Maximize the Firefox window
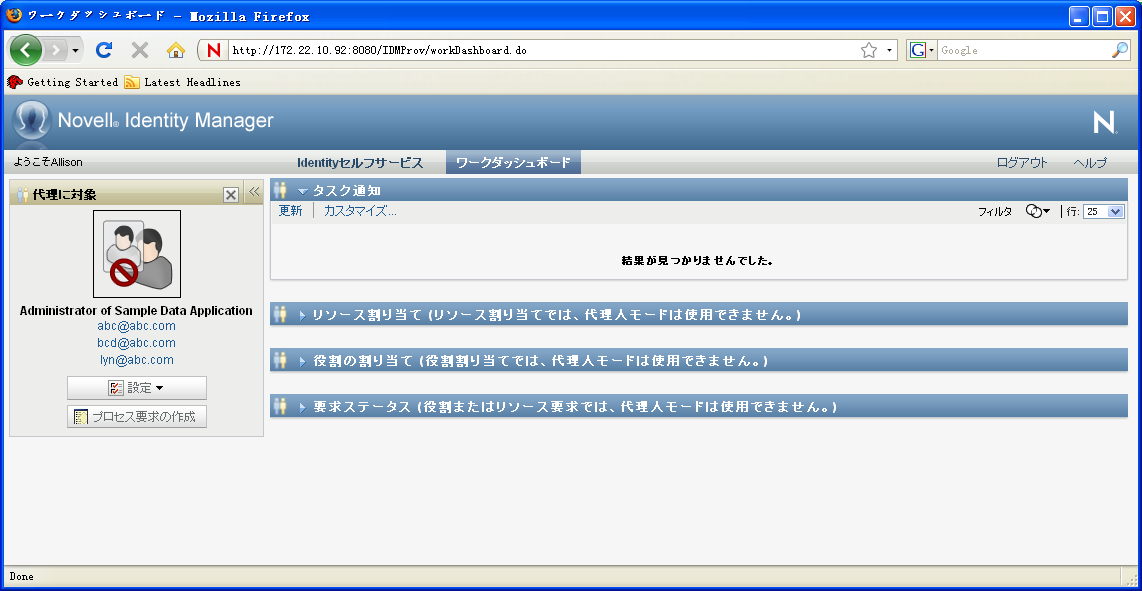 1103,16
